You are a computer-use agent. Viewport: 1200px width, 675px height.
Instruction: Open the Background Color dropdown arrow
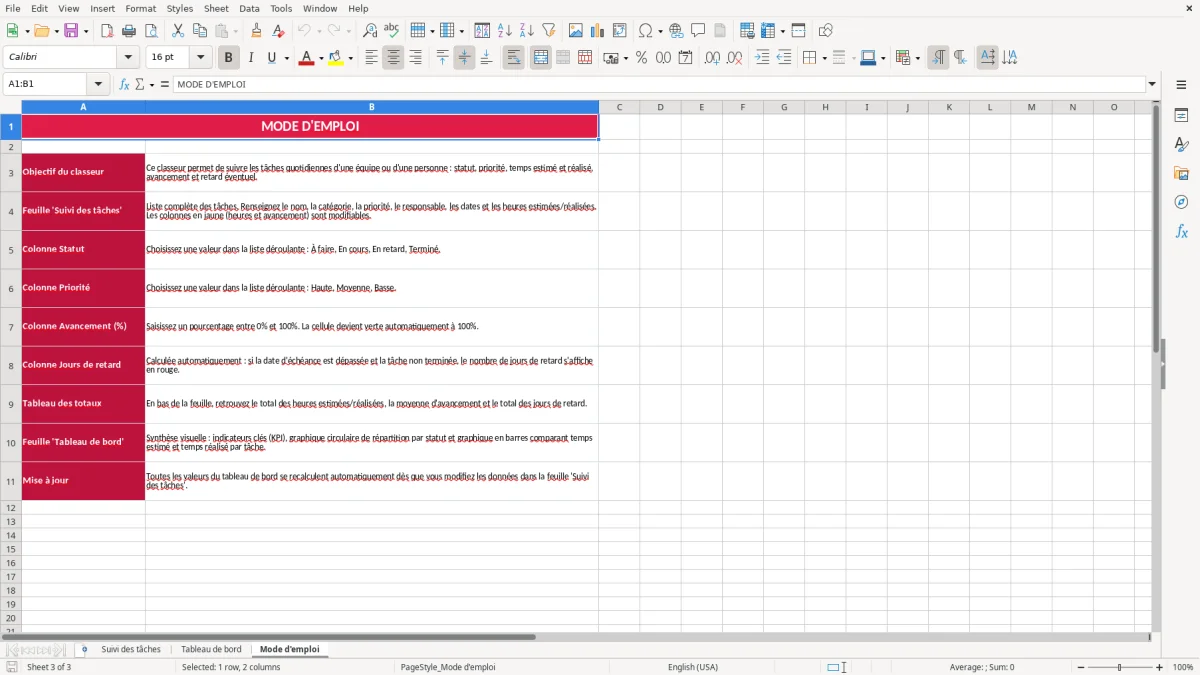(x=351, y=58)
